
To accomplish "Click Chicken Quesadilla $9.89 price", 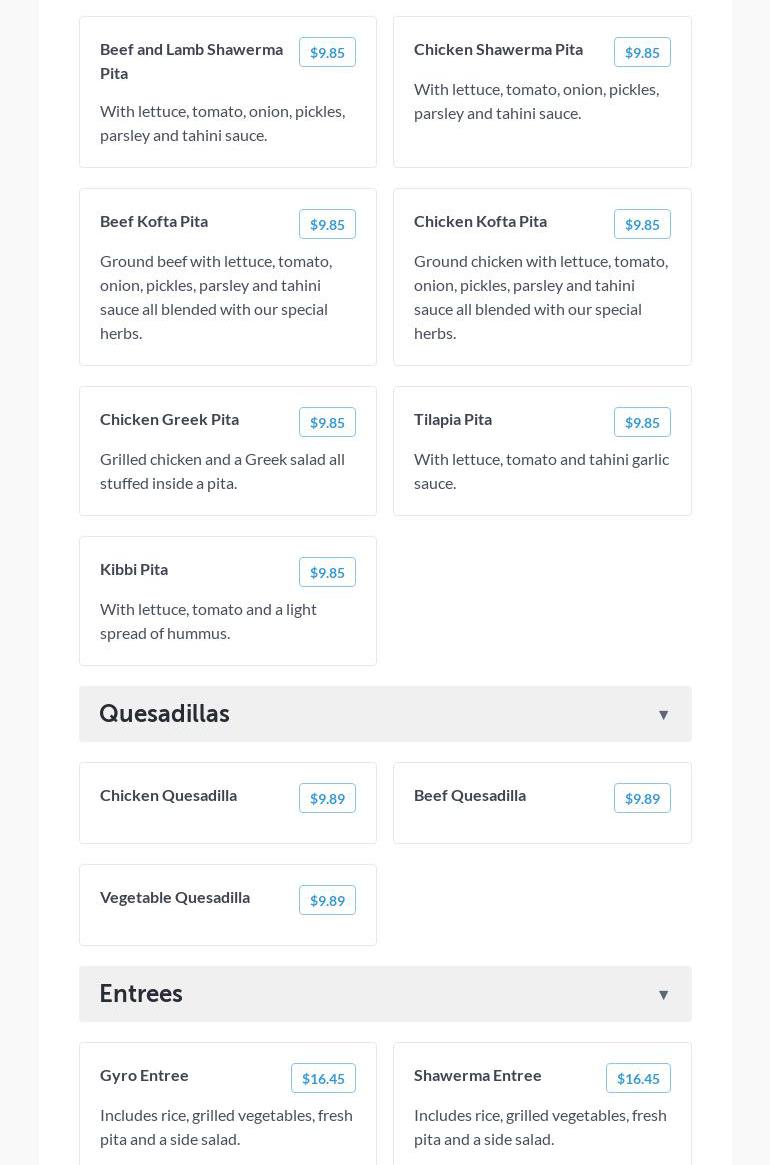I will pos(327,798).
